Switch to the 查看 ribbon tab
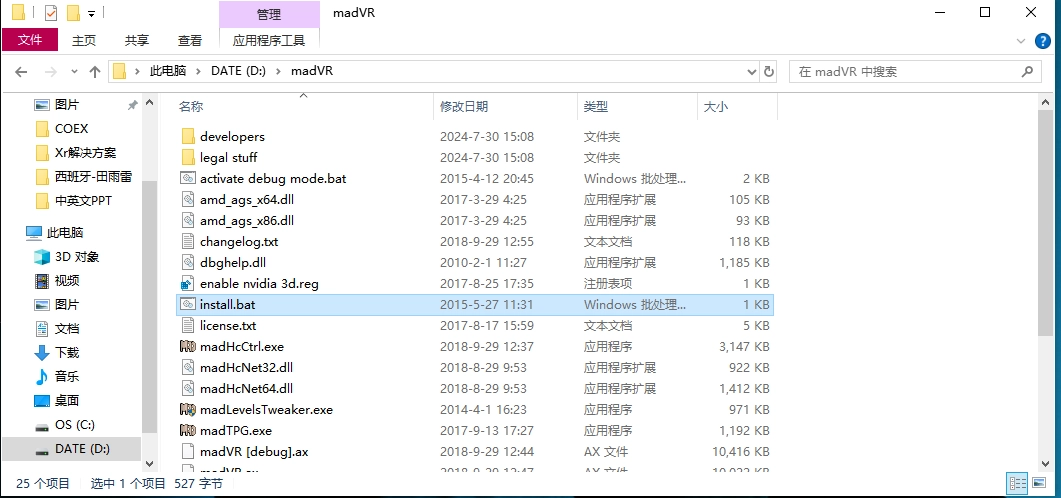The width and height of the screenshot is (1061, 498). pos(190,41)
